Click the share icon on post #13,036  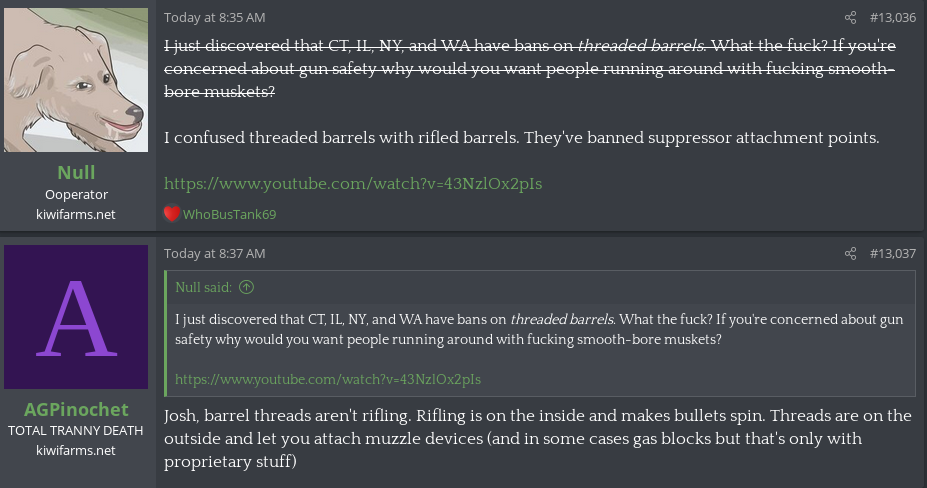[x=851, y=18]
